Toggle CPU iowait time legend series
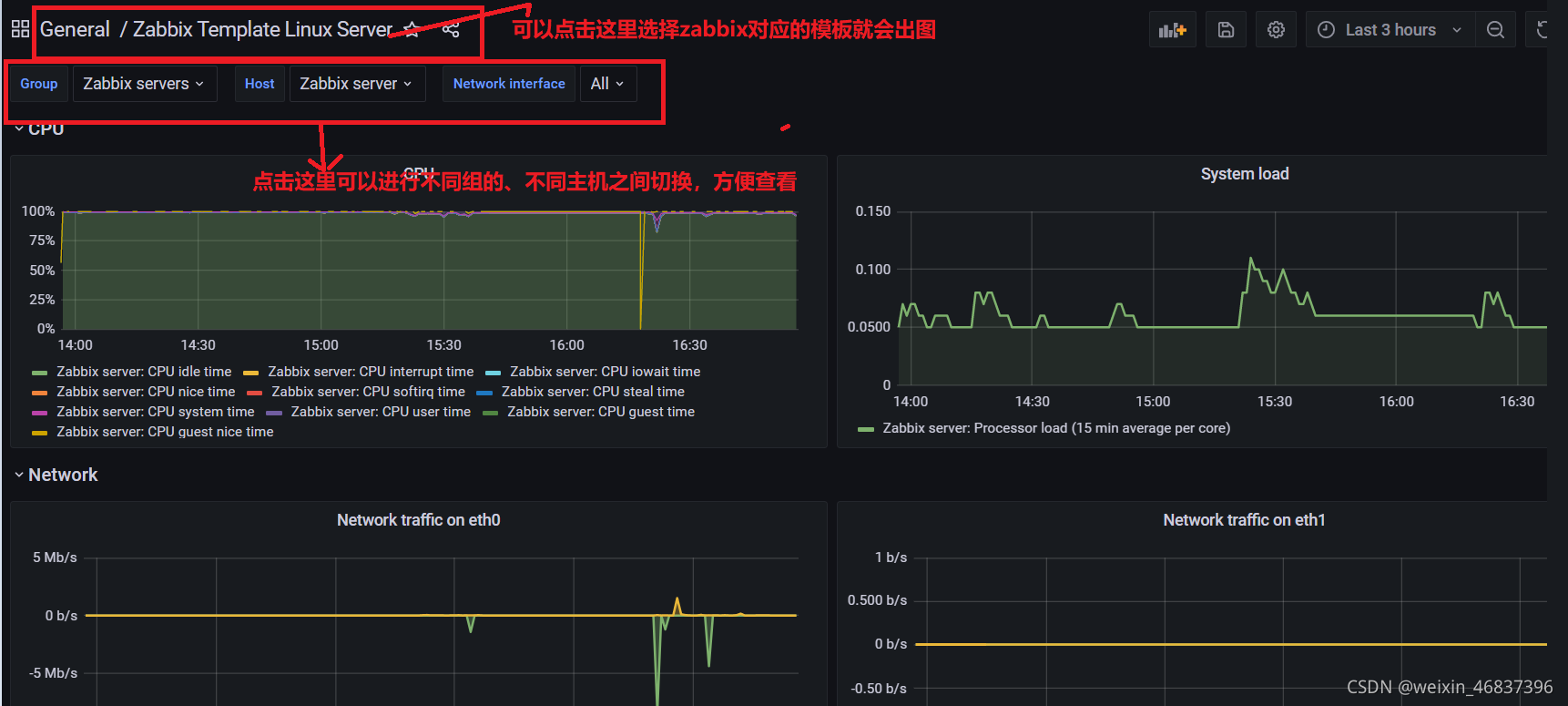This screenshot has width=1568, height=706. [x=605, y=372]
